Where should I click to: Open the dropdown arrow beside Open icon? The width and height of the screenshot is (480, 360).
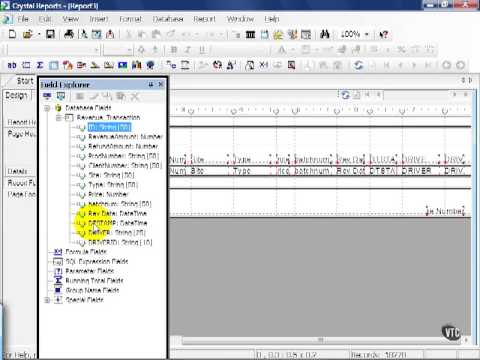point(39,34)
